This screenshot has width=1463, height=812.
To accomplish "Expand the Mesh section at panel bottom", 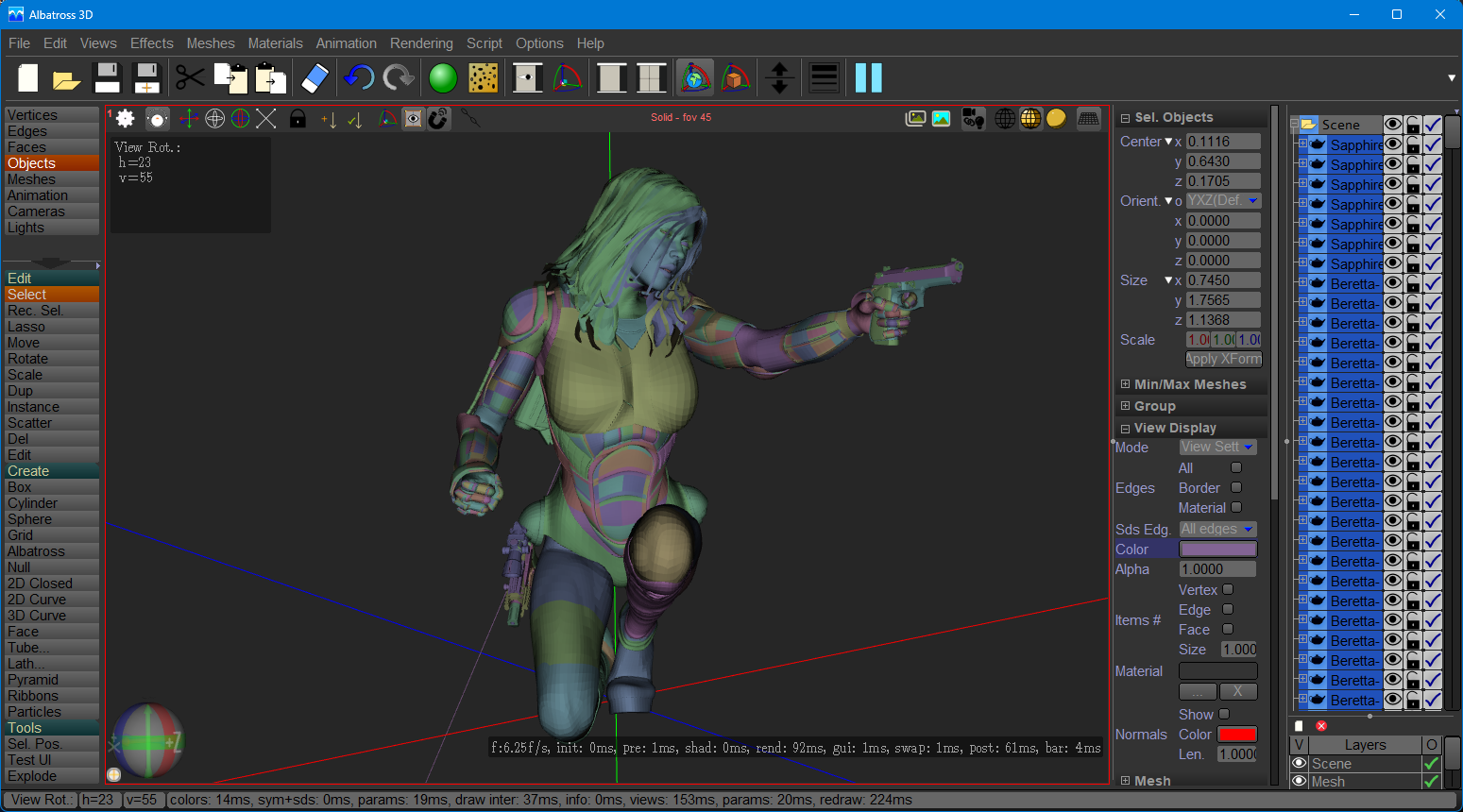I will tap(1125, 781).
